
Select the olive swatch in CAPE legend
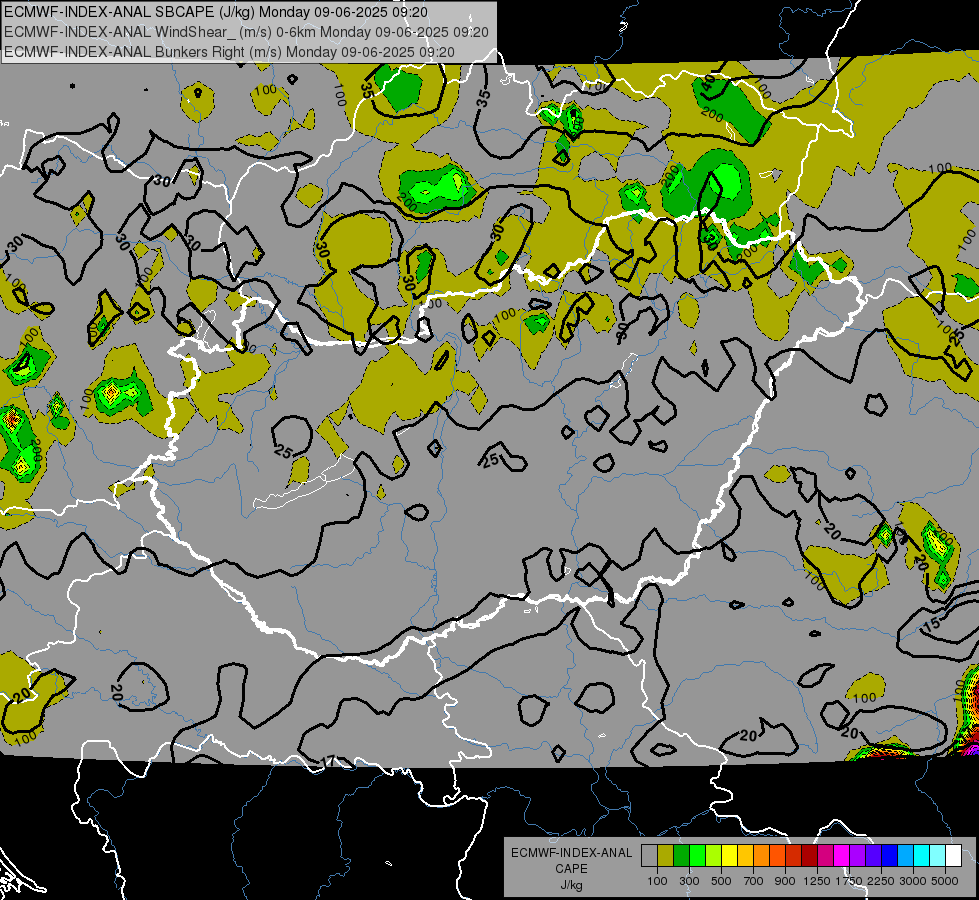(666, 856)
